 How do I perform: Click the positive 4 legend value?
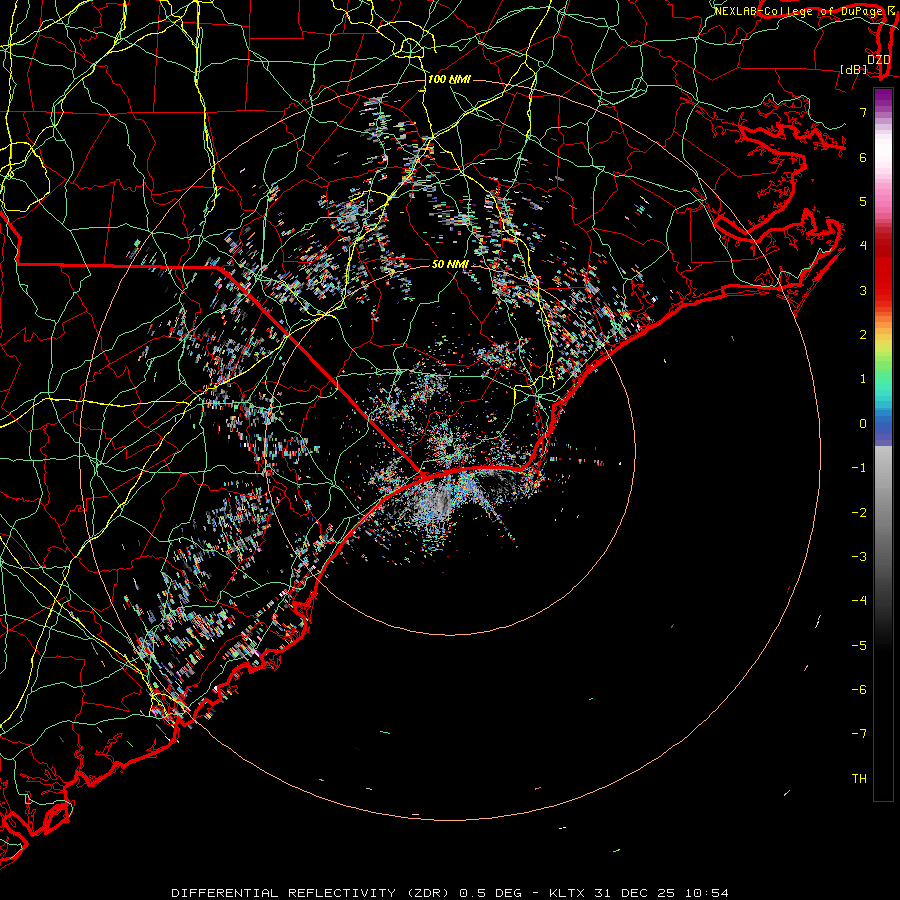click(x=863, y=246)
